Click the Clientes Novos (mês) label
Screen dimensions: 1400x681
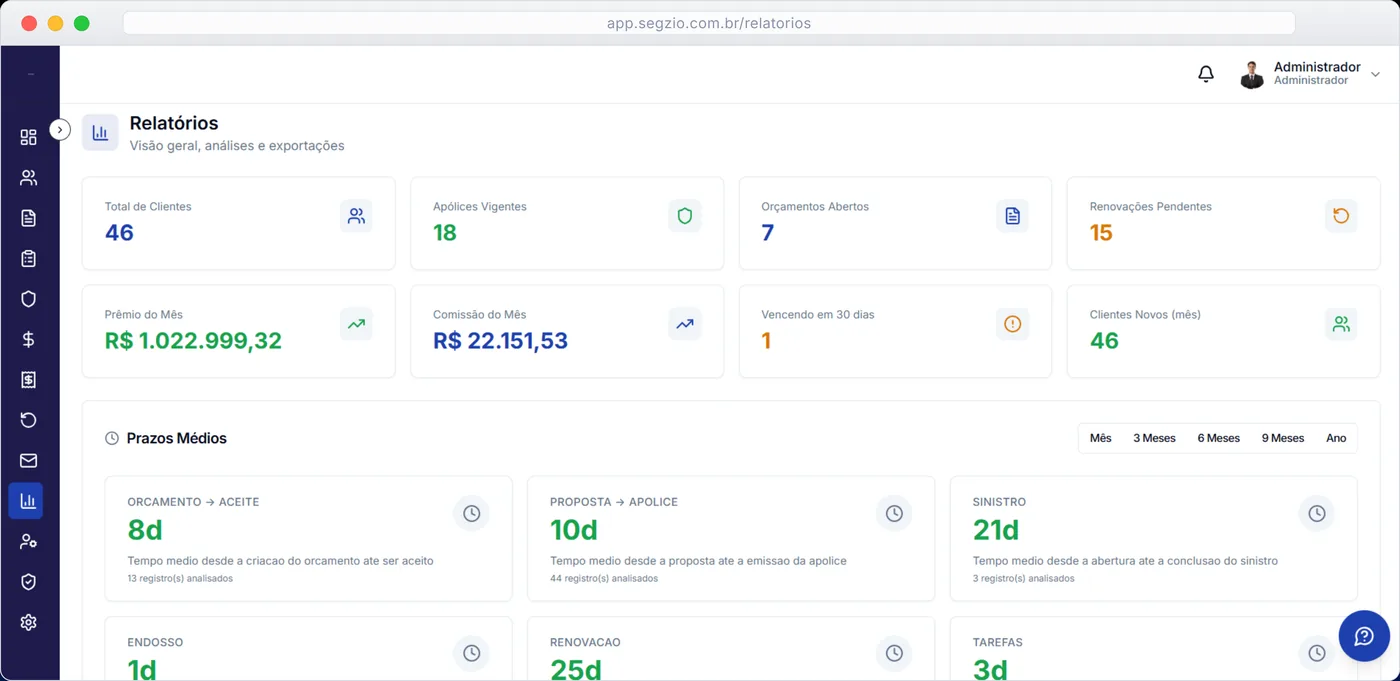1145,314
